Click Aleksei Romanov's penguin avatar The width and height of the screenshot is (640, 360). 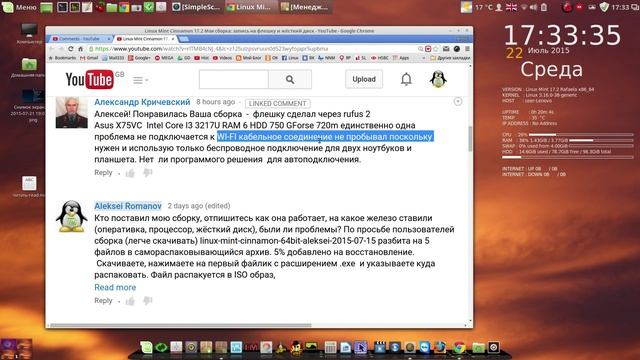(x=71, y=216)
